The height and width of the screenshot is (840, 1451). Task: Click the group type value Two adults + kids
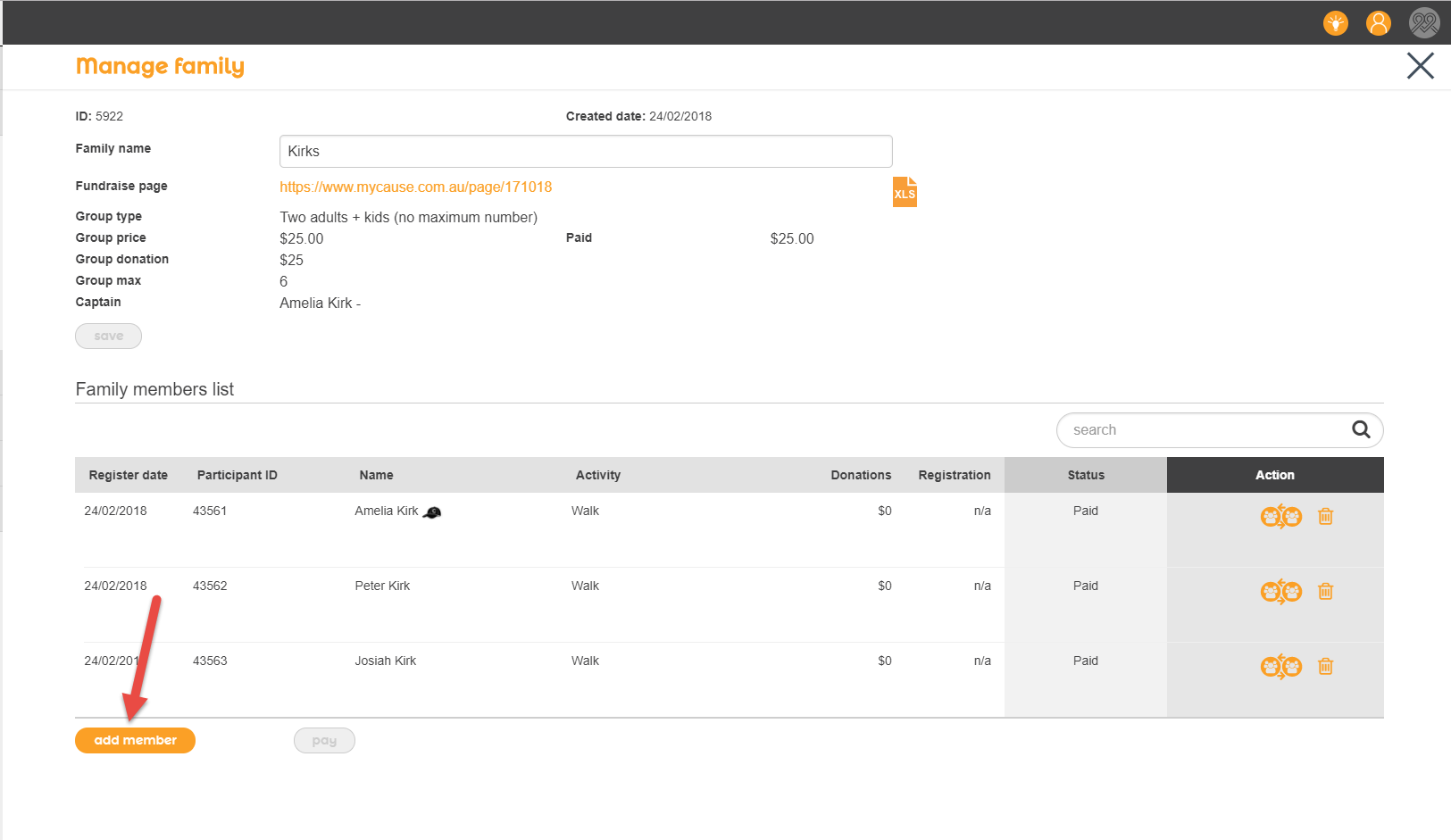[408, 217]
